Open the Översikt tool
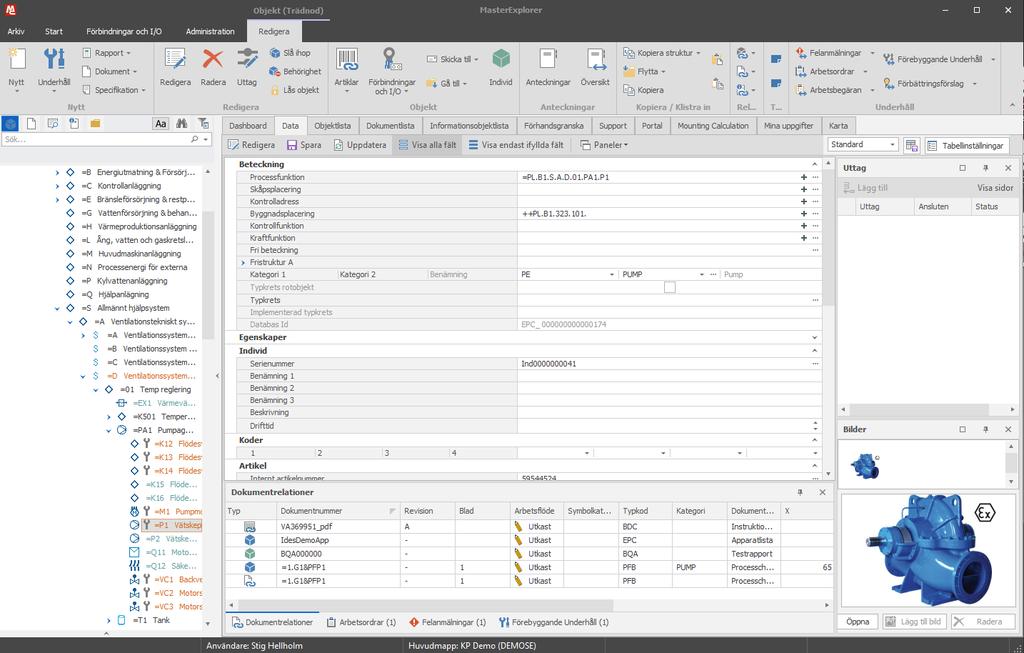 click(595, 67)
